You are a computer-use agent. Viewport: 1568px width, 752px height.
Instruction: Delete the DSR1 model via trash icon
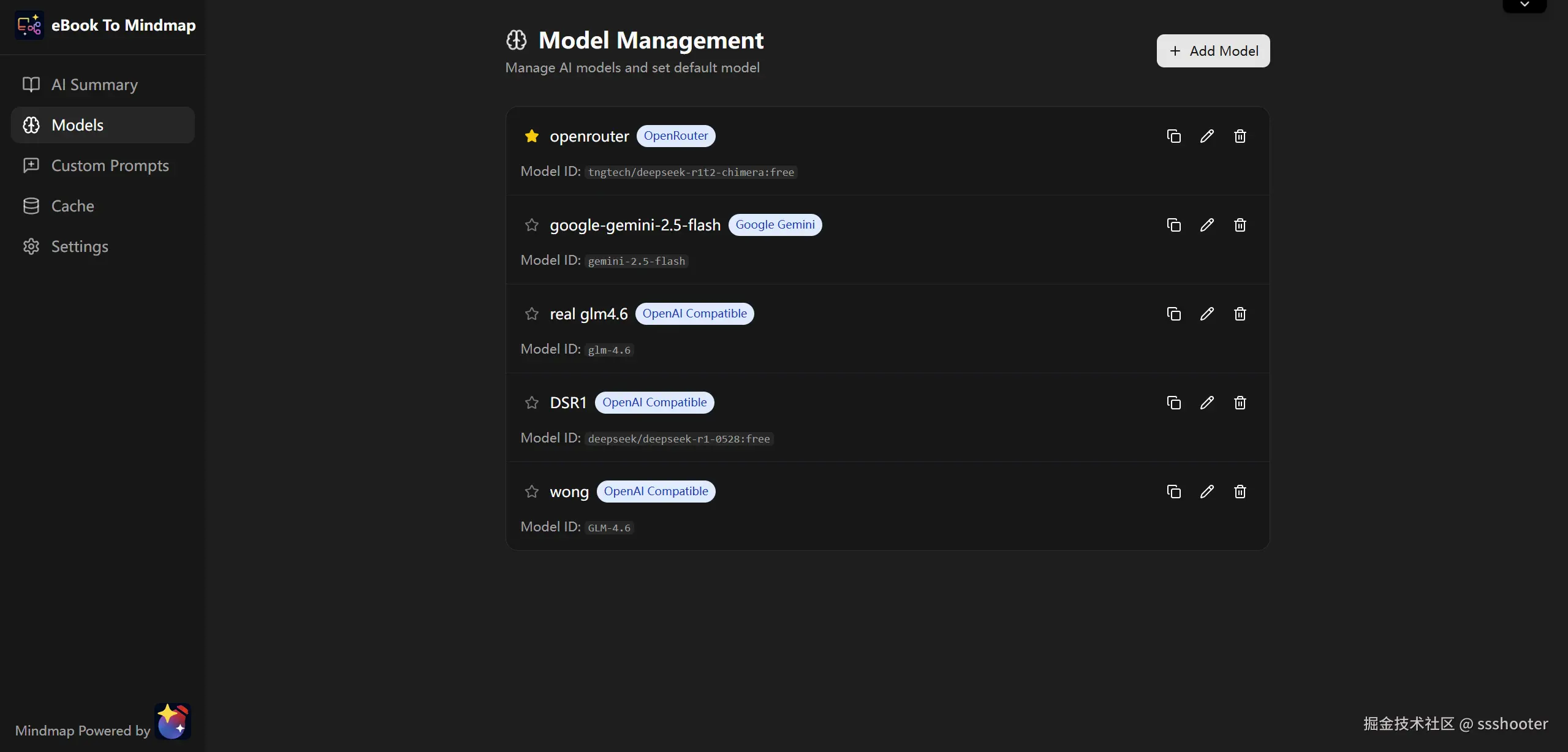click(1240, 403)
